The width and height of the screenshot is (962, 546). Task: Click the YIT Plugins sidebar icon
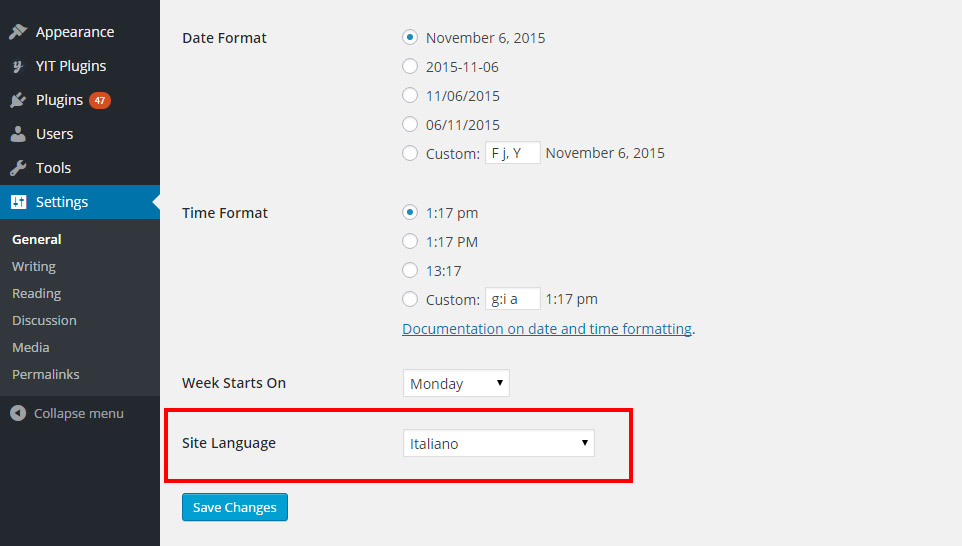coord(18,66)
